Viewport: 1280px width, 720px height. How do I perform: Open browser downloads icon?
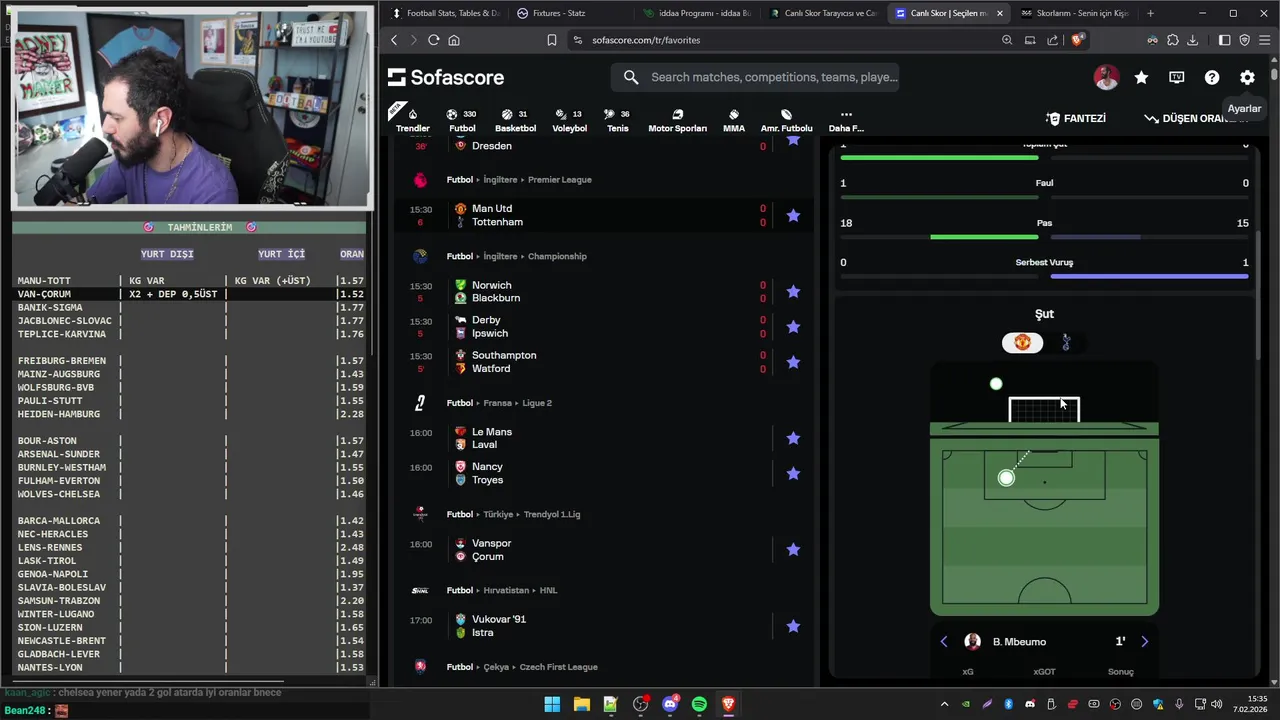point(1192,40)
